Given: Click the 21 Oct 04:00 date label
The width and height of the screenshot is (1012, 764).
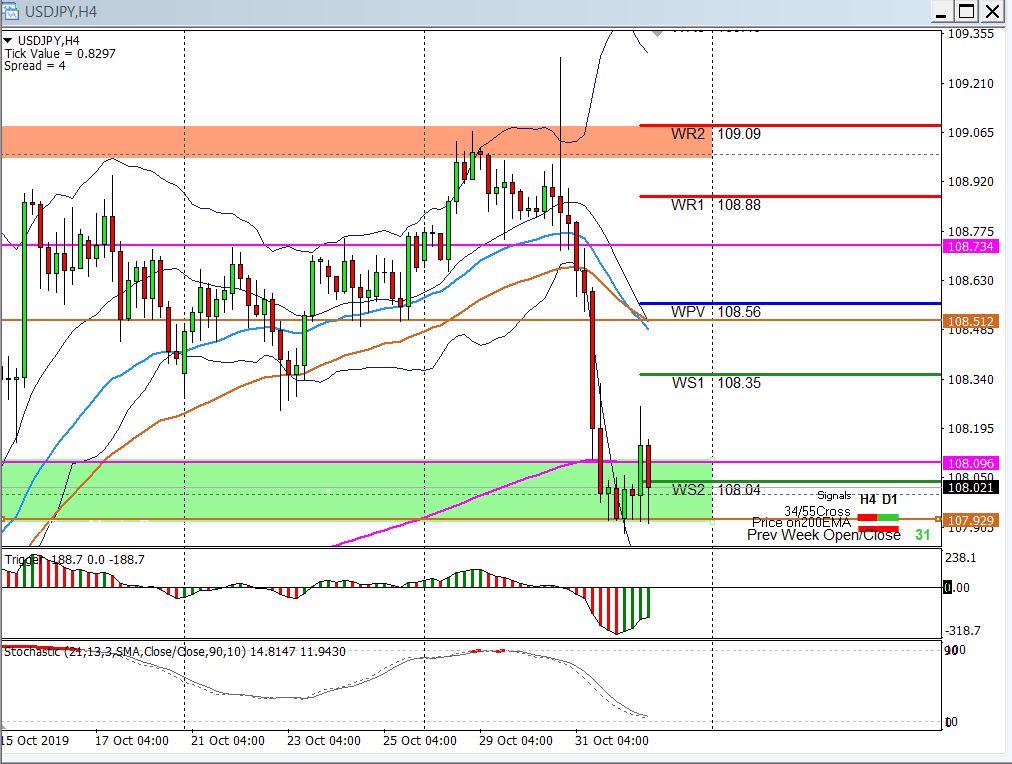Looking at the screenshot, I should coord(228,741).
